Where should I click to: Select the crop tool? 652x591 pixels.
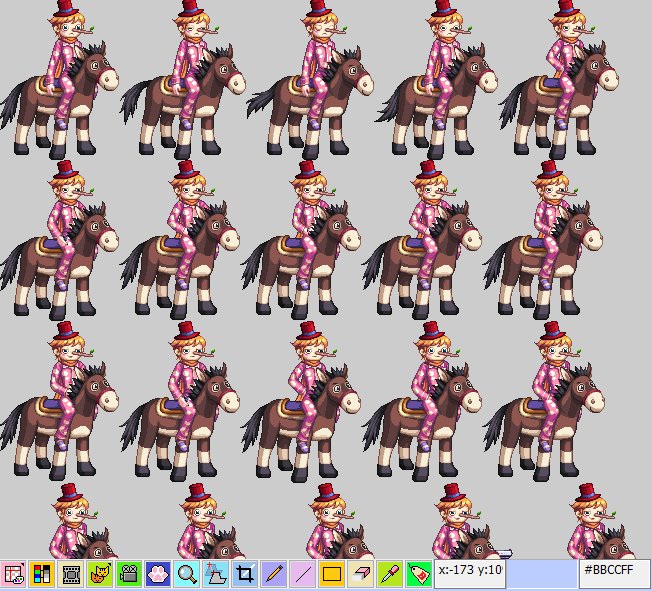(x=244, y=574)
